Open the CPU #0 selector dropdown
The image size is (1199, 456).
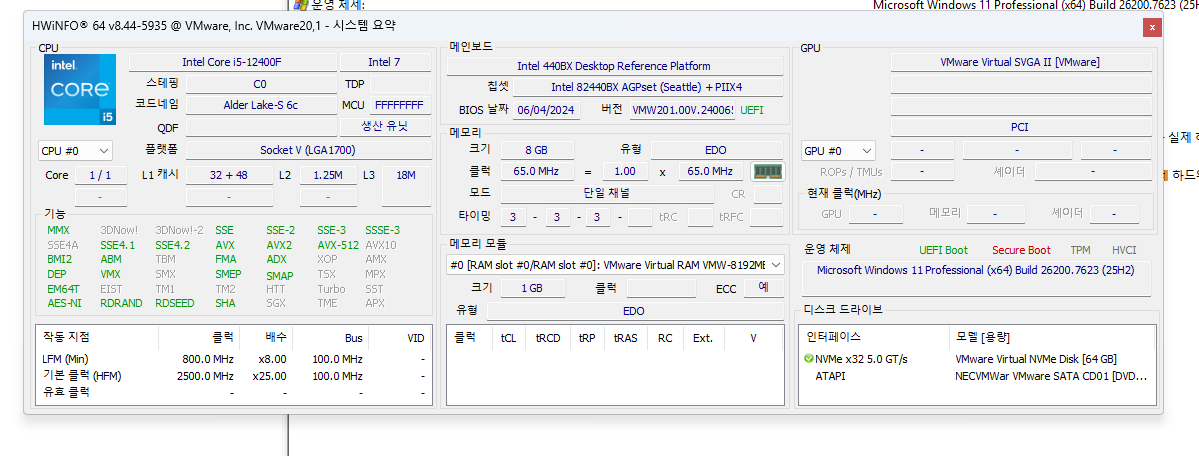(x=75, y=151)
